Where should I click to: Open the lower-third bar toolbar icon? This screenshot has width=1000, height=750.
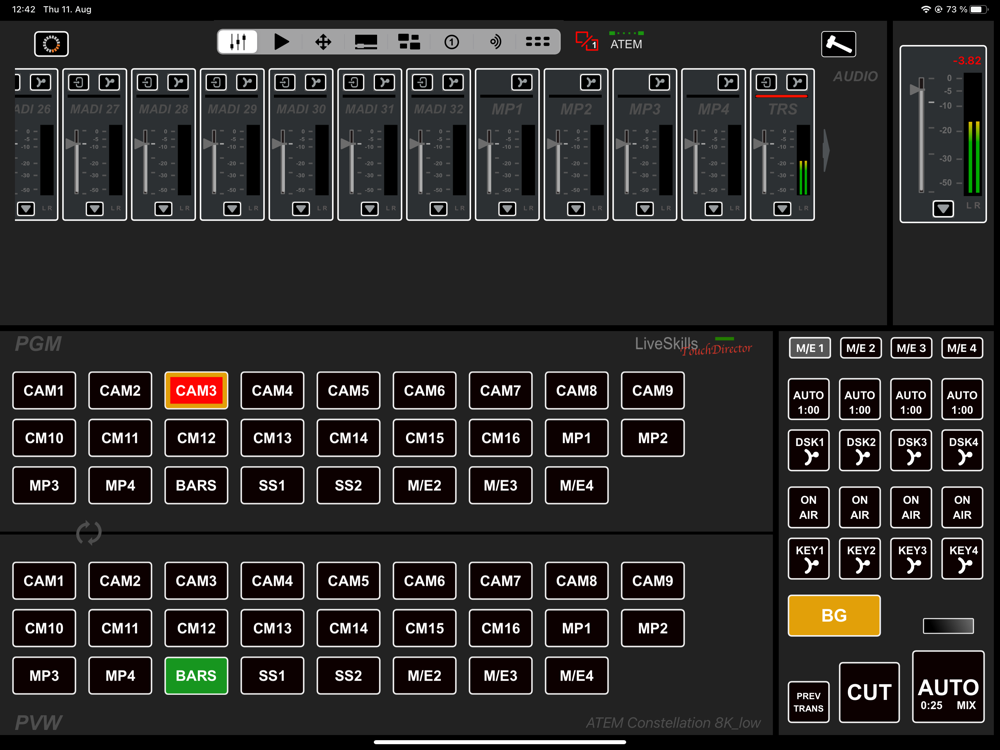pyautogui.click(x=366, y=42)
